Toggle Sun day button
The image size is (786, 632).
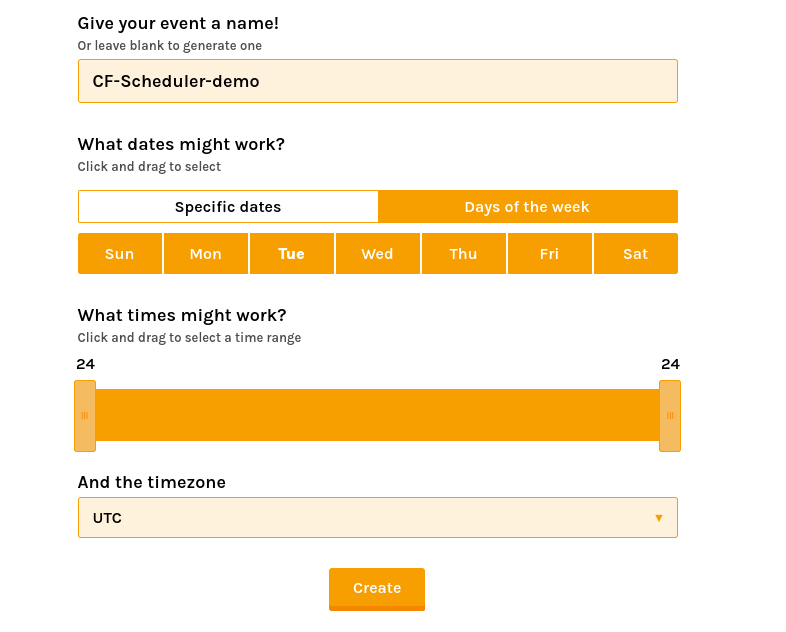[x=119, y=254]
